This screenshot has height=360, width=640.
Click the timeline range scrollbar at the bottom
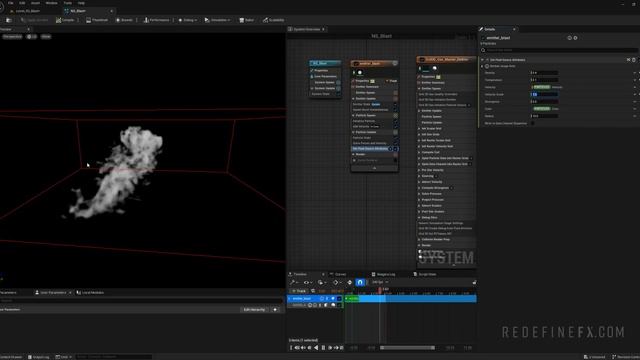click(407, 348)
